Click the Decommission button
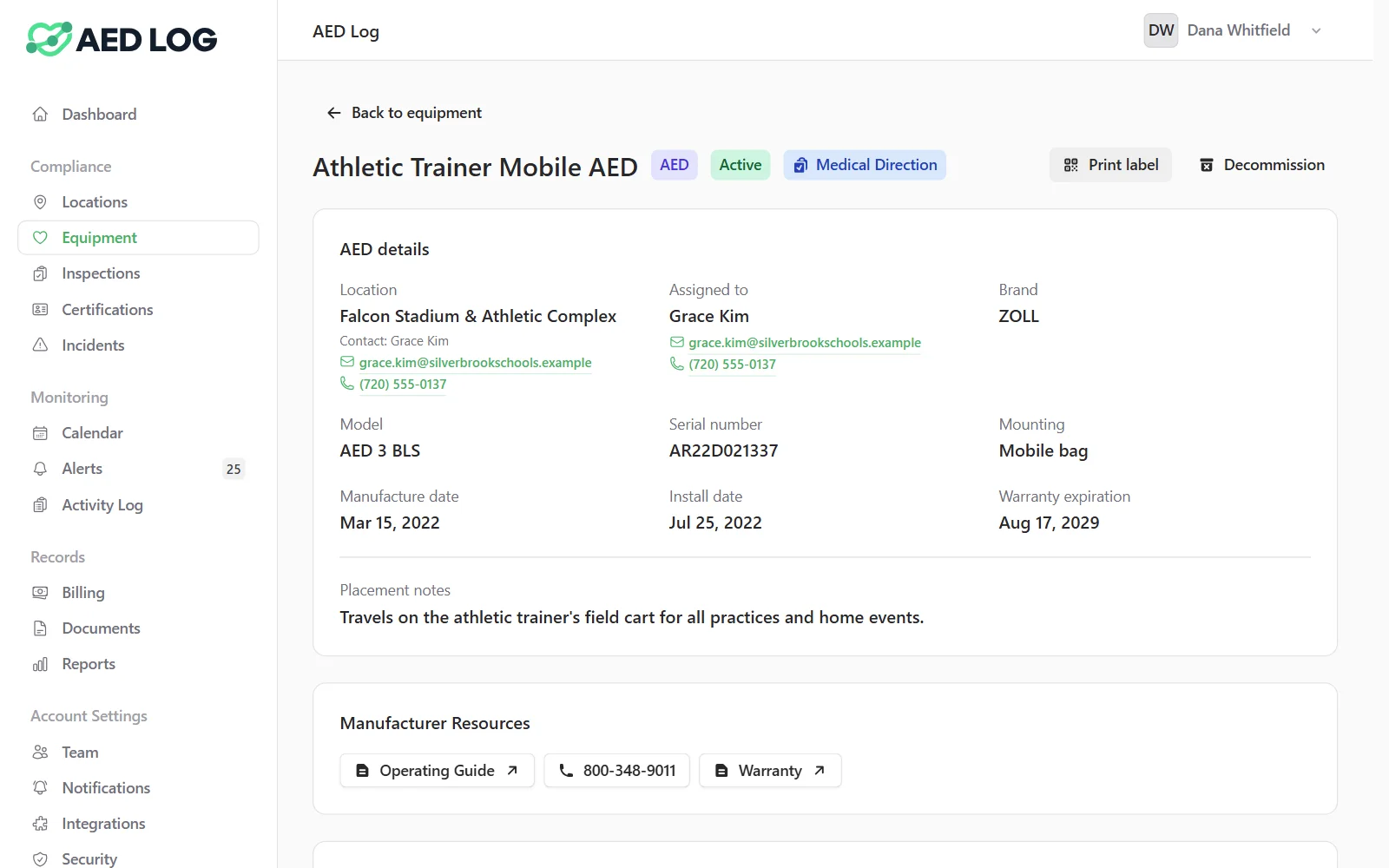The image size is (1389, 868). point(1261,165)
